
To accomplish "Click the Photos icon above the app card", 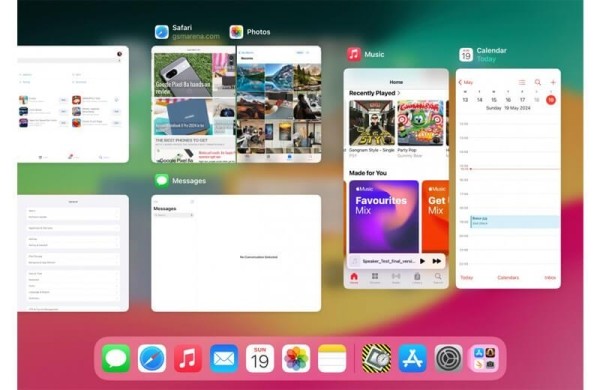I will tap(236, 32).
